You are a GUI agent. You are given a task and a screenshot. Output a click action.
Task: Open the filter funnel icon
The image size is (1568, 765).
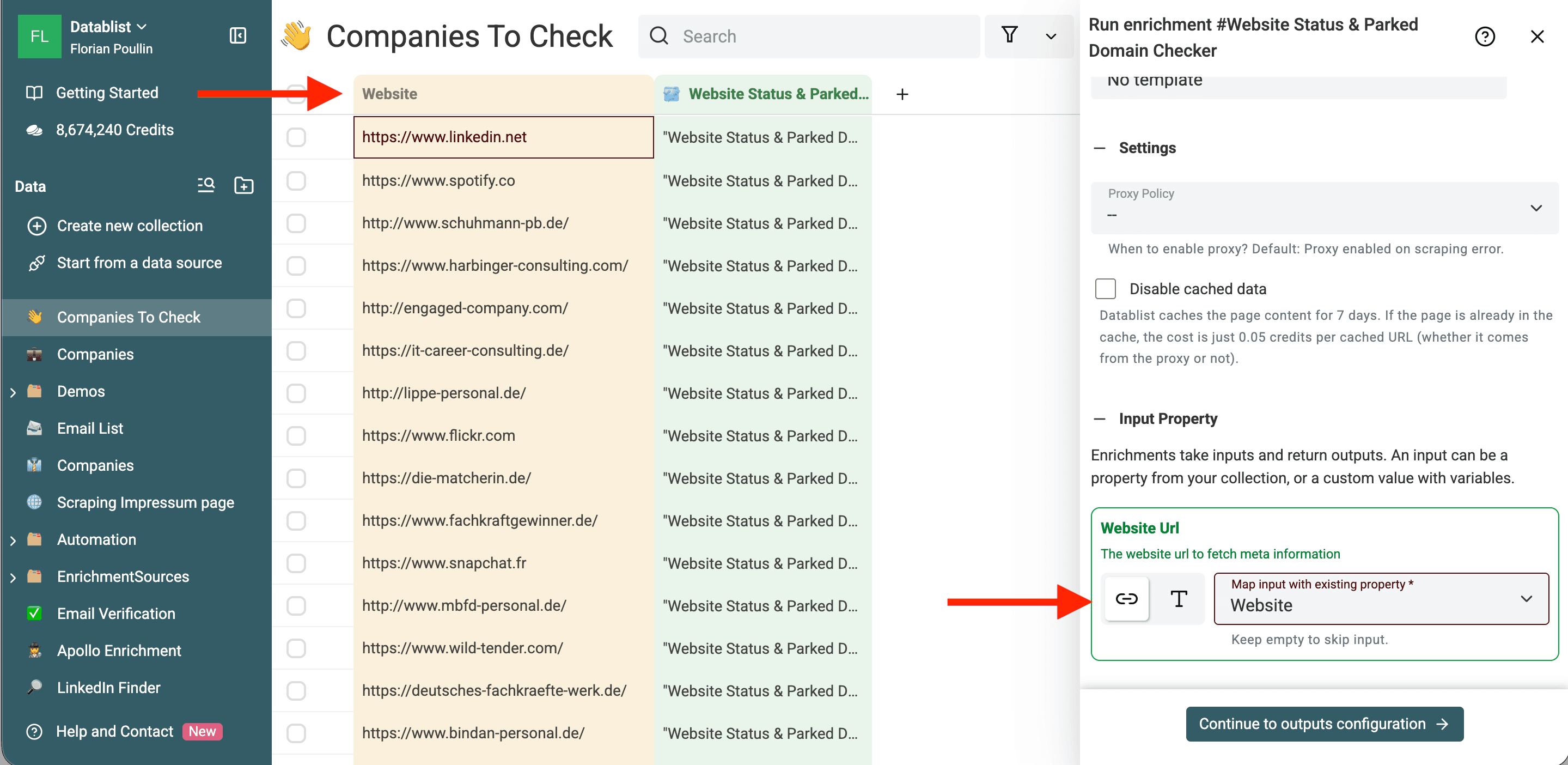click(1010, 36)
